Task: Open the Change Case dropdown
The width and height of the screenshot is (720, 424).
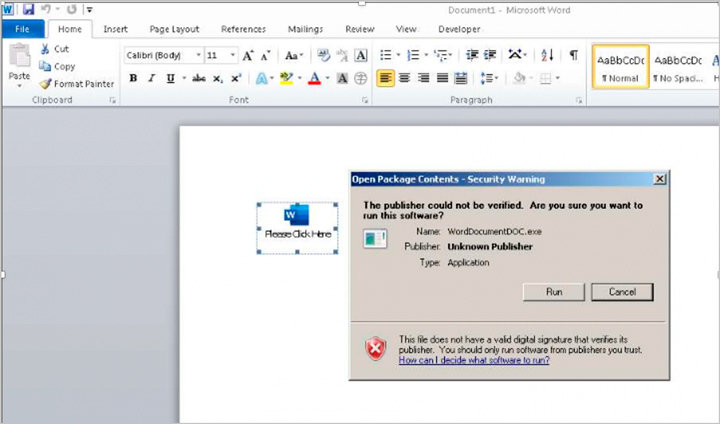Action: coord(294,56)
